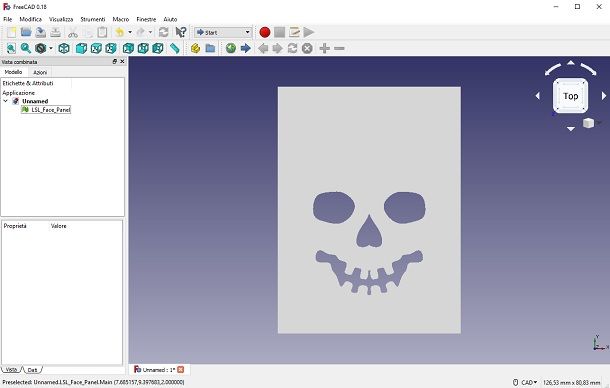The height and width of the screenshot is (388, 610).
Task: Switch to Right view icon
Action: [x=111, y=48]
